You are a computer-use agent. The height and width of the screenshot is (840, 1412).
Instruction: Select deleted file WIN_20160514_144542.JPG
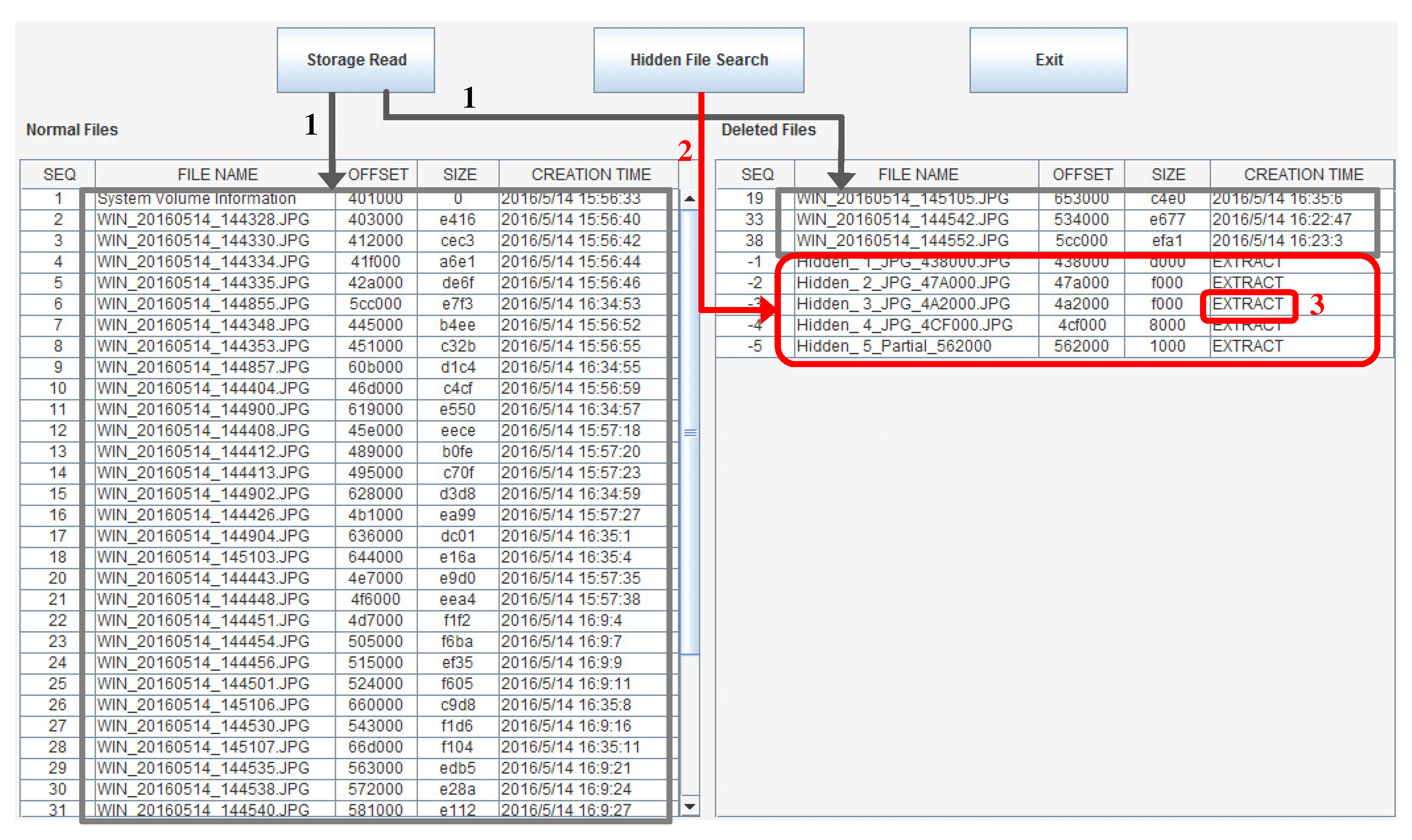pos(902,220)
